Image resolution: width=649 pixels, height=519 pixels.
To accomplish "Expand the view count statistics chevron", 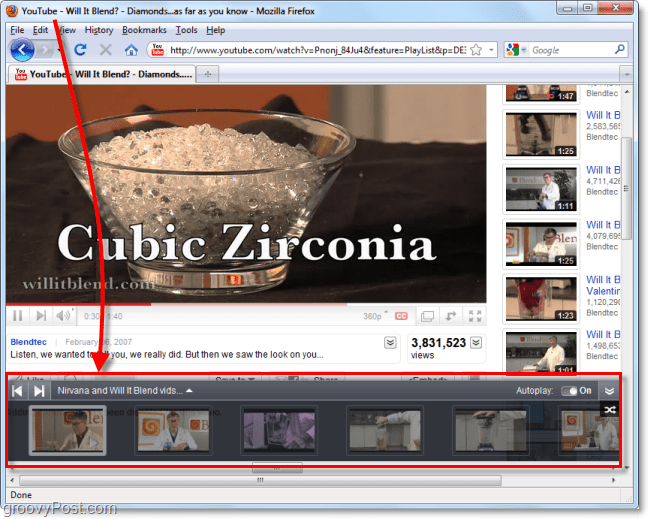I will click(x=476, y=343).
